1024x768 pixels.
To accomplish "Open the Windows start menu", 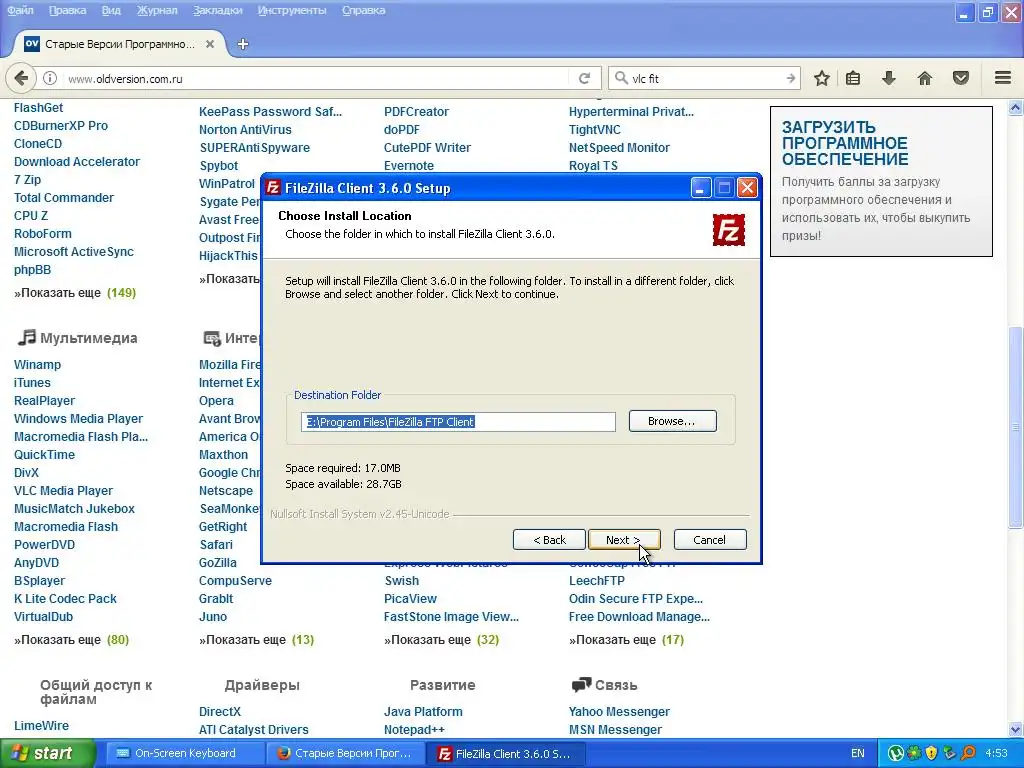I will pos(48,753).
